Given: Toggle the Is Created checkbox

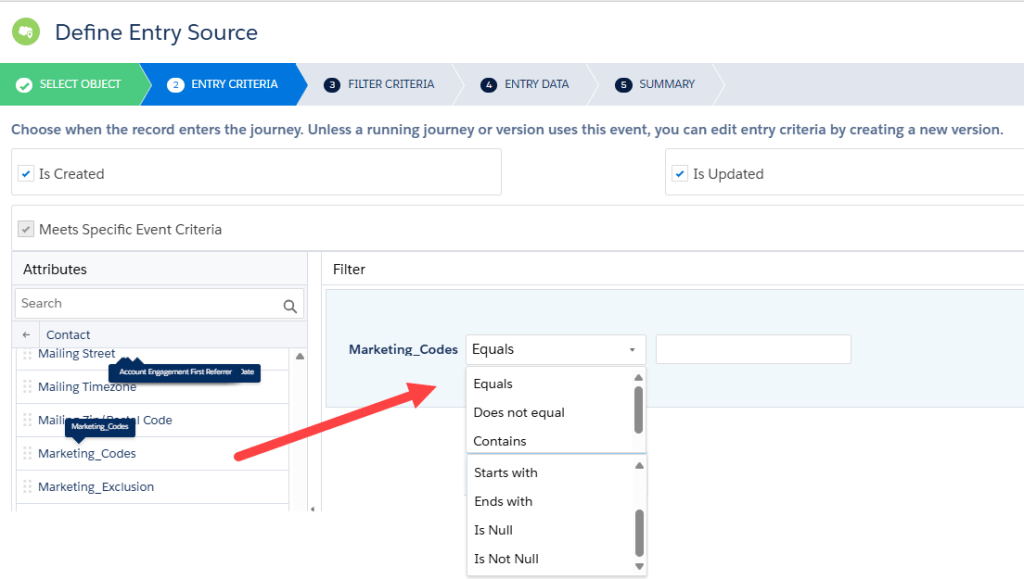Looking at the screenshot, I should pos(26,174).
